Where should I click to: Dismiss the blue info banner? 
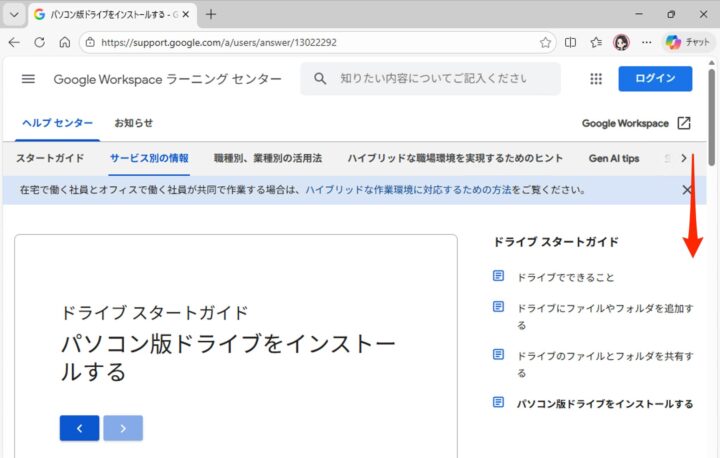[x=687, y=190]
